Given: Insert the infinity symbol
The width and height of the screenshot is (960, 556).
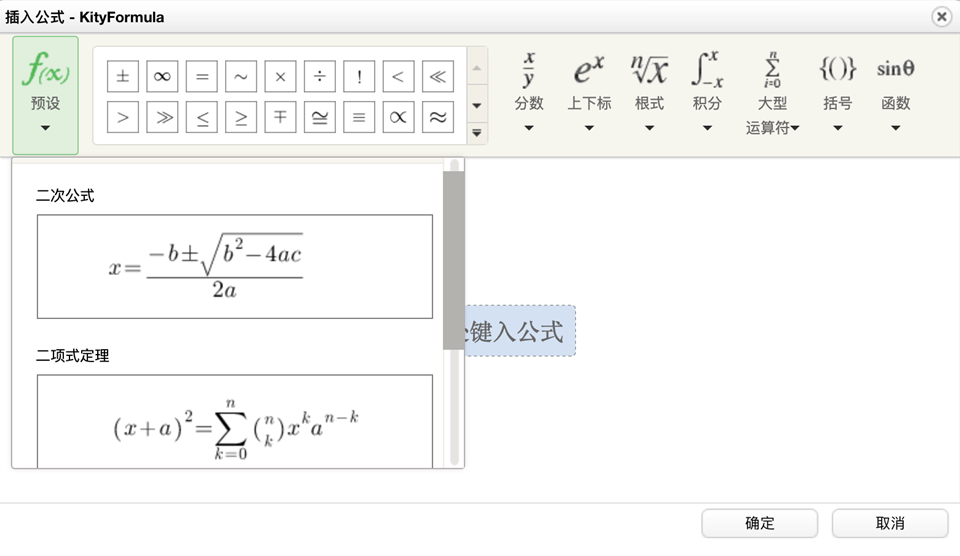Looking at the screenshot, I should pyautogui.click(x=162, y=76).
